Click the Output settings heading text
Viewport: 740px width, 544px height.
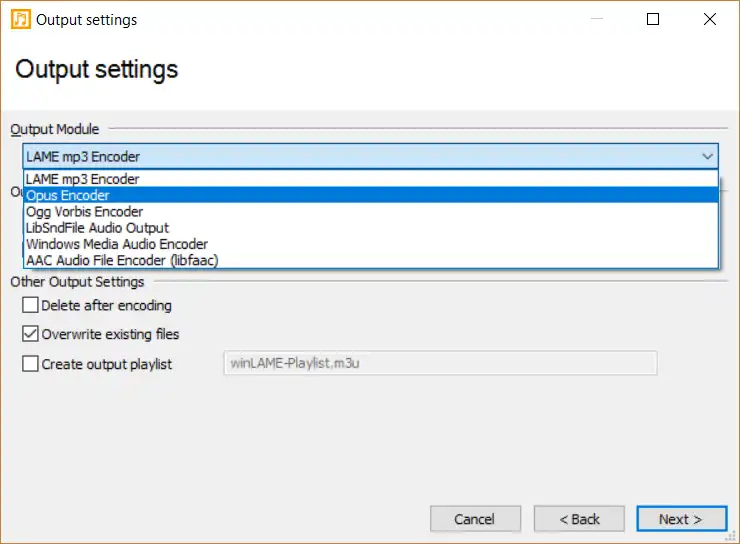(x=97, y=69)
